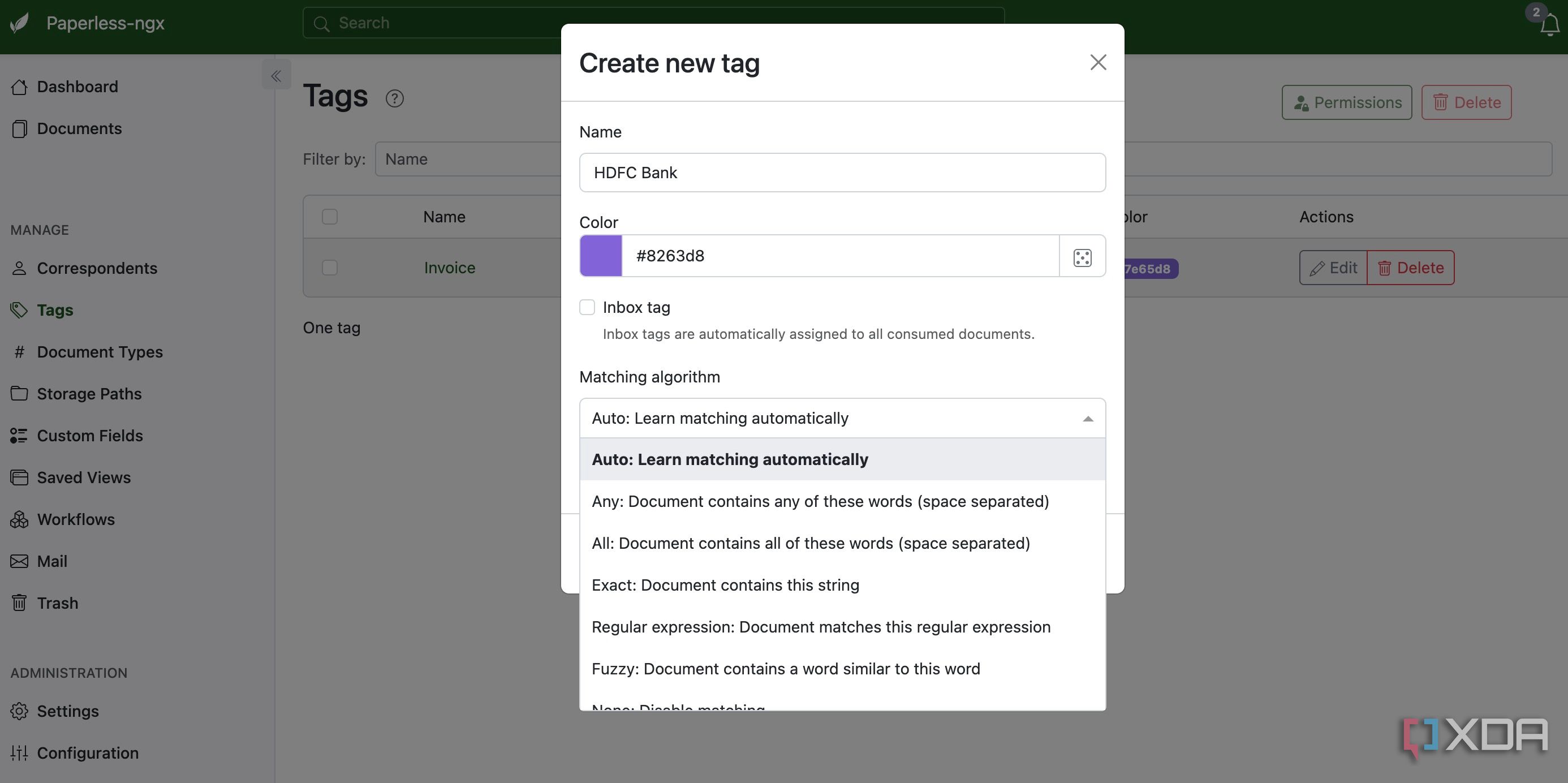
Task: Select the Regular expression matching option
Action: pyautogui.click(x=821, y=627)
